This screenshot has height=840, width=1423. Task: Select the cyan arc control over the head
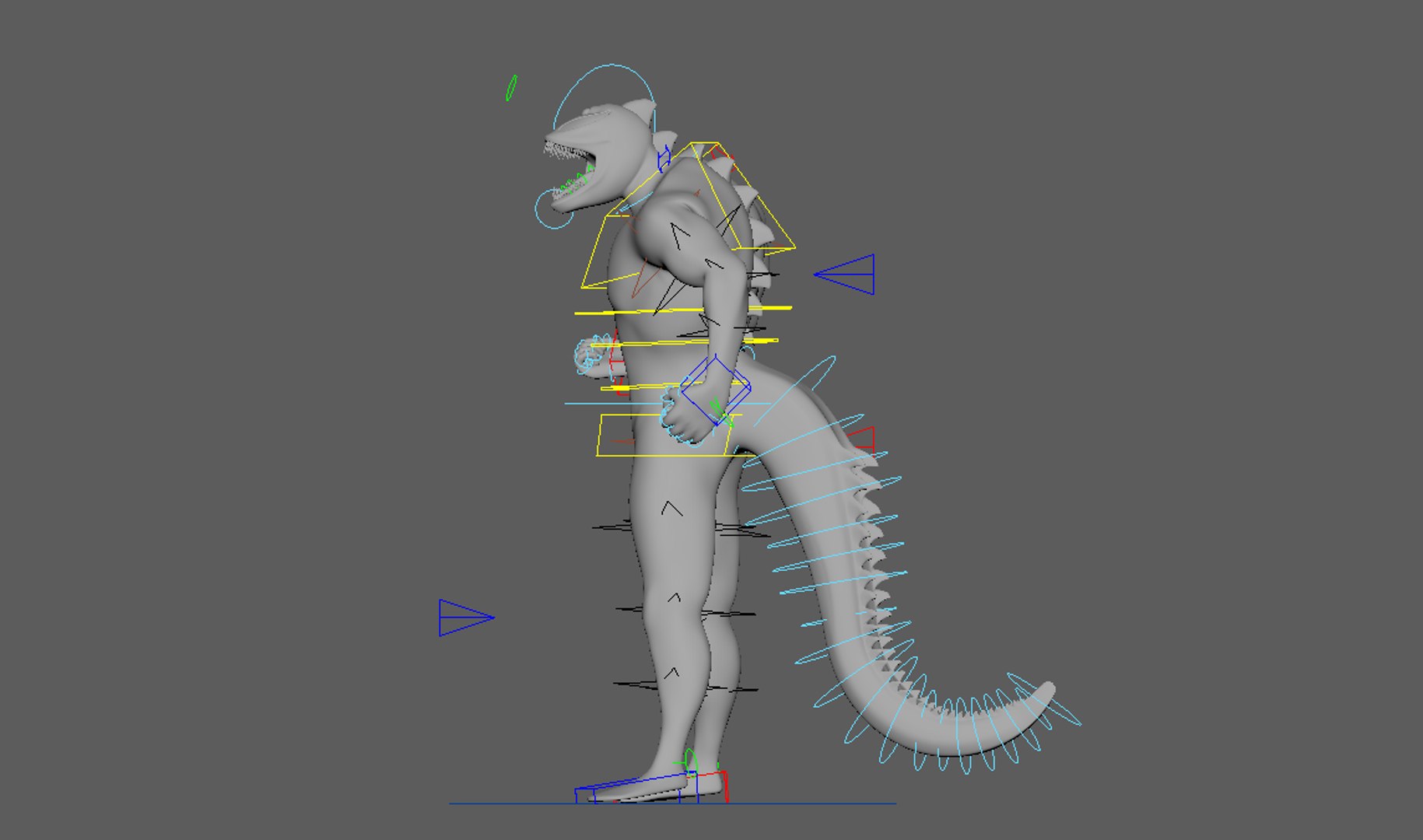coord(605,97)
